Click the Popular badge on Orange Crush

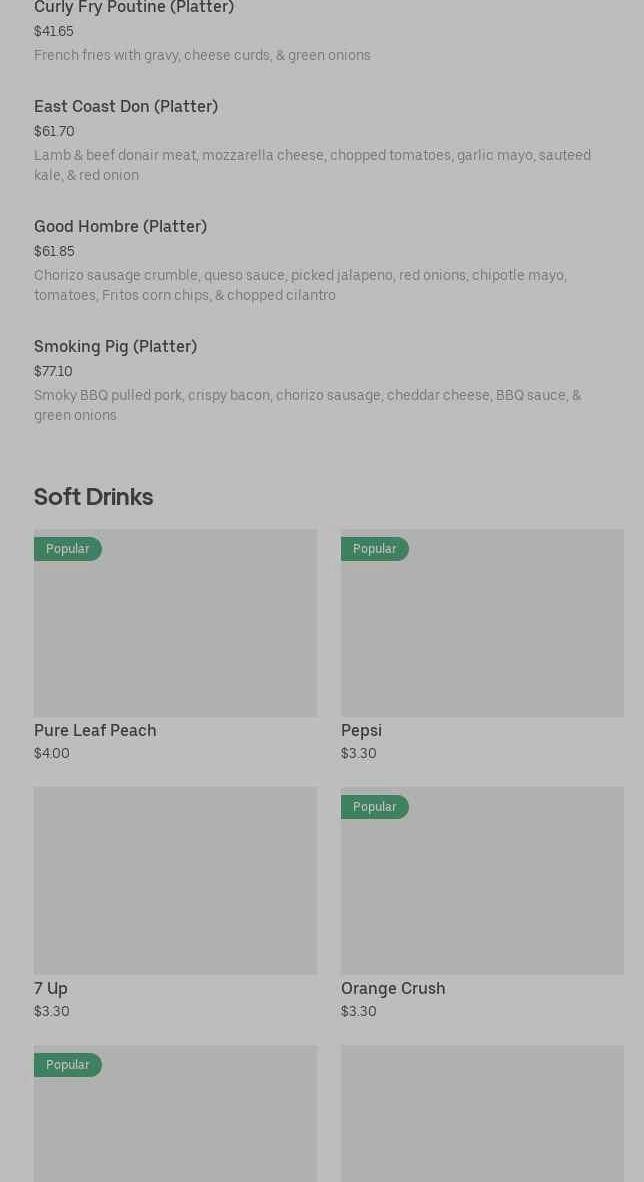[375, 807]
